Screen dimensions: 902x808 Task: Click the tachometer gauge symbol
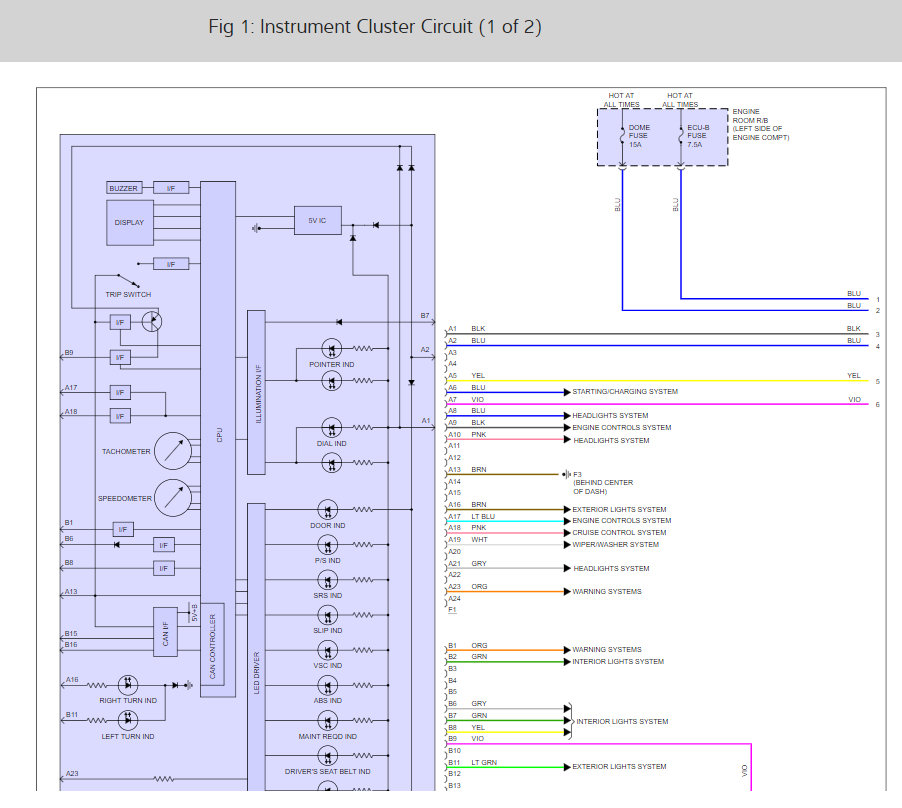point(173,451)
